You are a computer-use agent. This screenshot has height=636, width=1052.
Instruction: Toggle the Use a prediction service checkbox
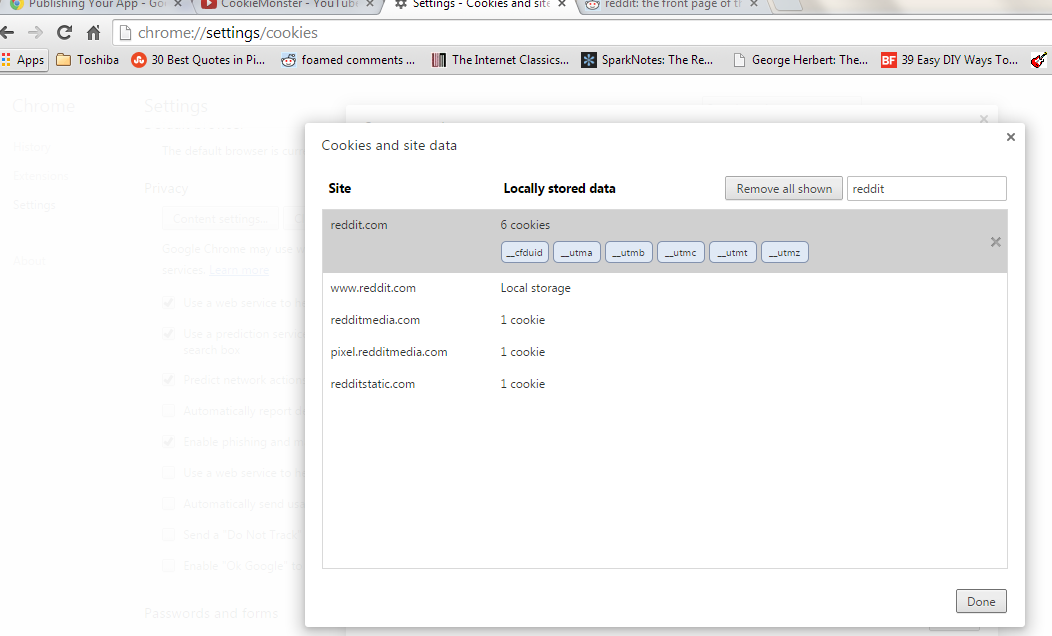[x=168, y=333]
